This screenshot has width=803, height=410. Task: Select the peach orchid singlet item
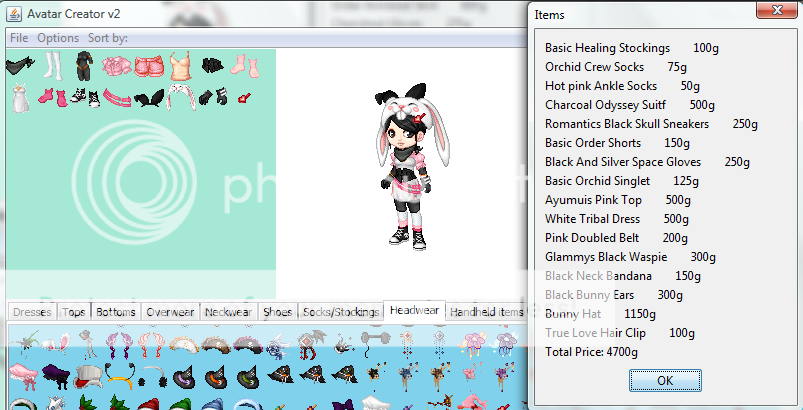click(x=180, y=67)
